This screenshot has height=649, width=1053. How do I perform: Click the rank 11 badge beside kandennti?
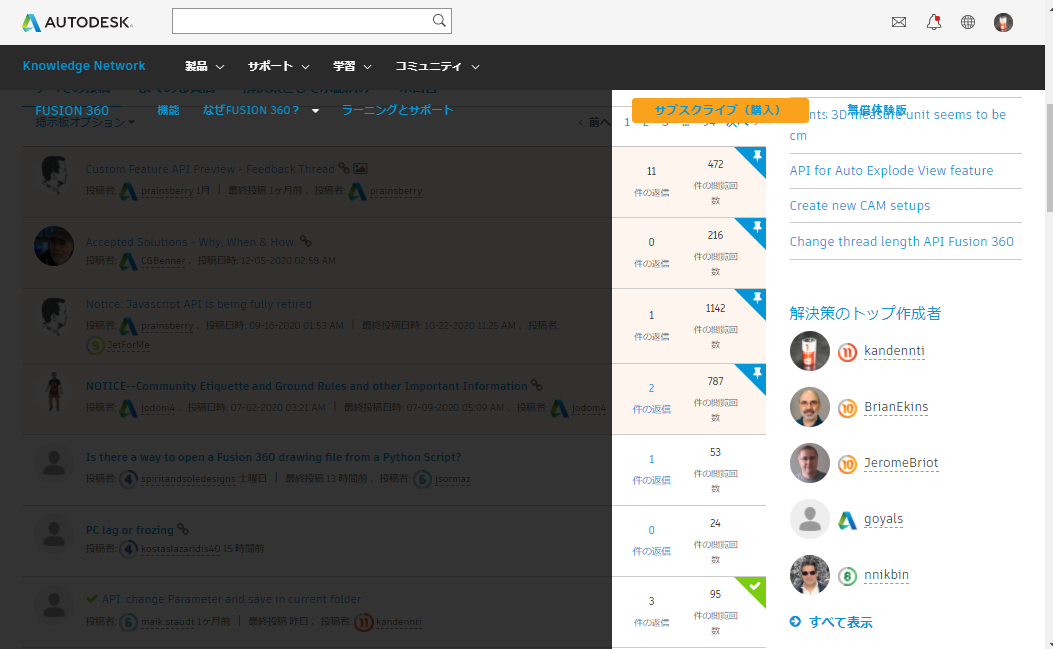tap(848, 352)
